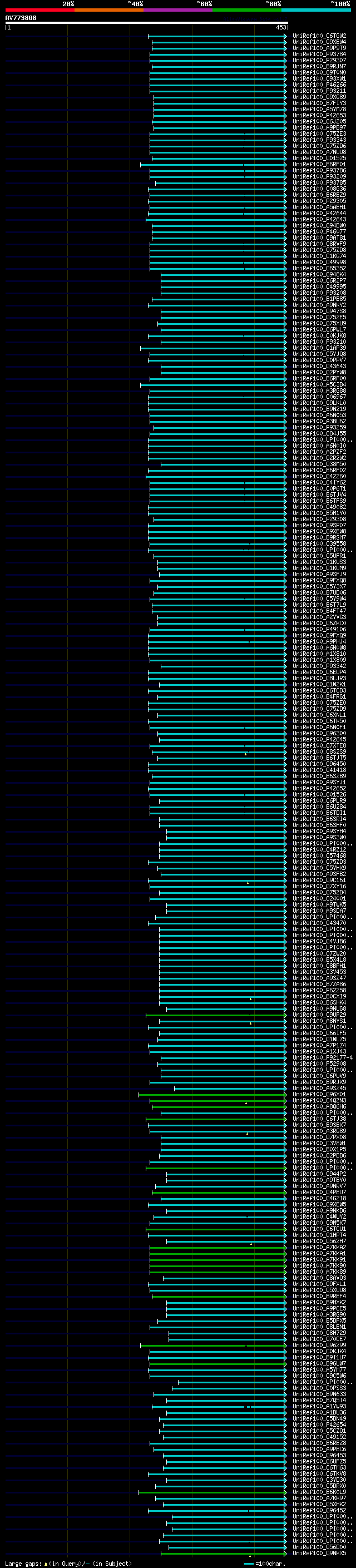Open hit UniRef100_Q96X01

319,1095
